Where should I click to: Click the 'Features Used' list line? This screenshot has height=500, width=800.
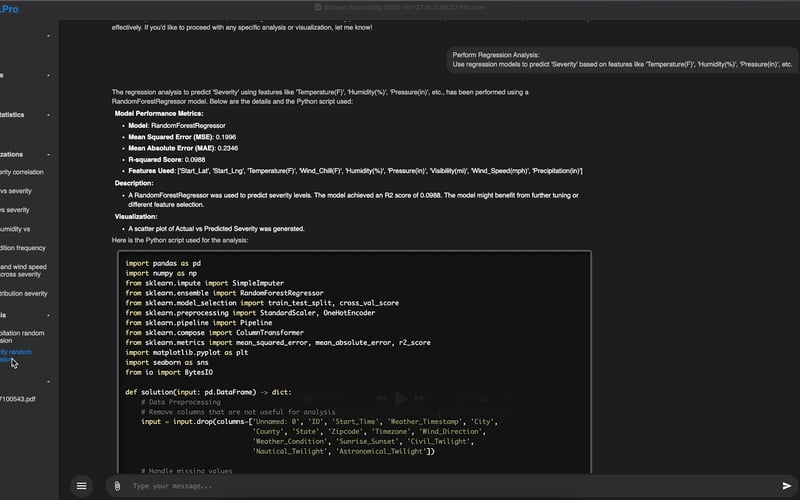(355, 171)
